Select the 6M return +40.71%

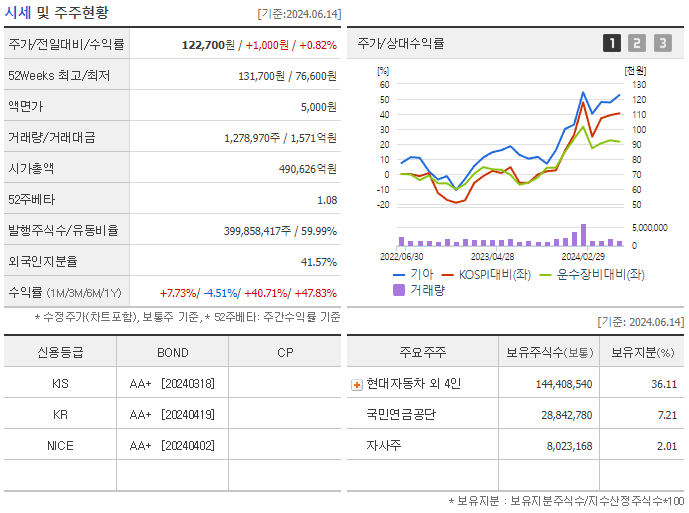(x=266, y=293)
